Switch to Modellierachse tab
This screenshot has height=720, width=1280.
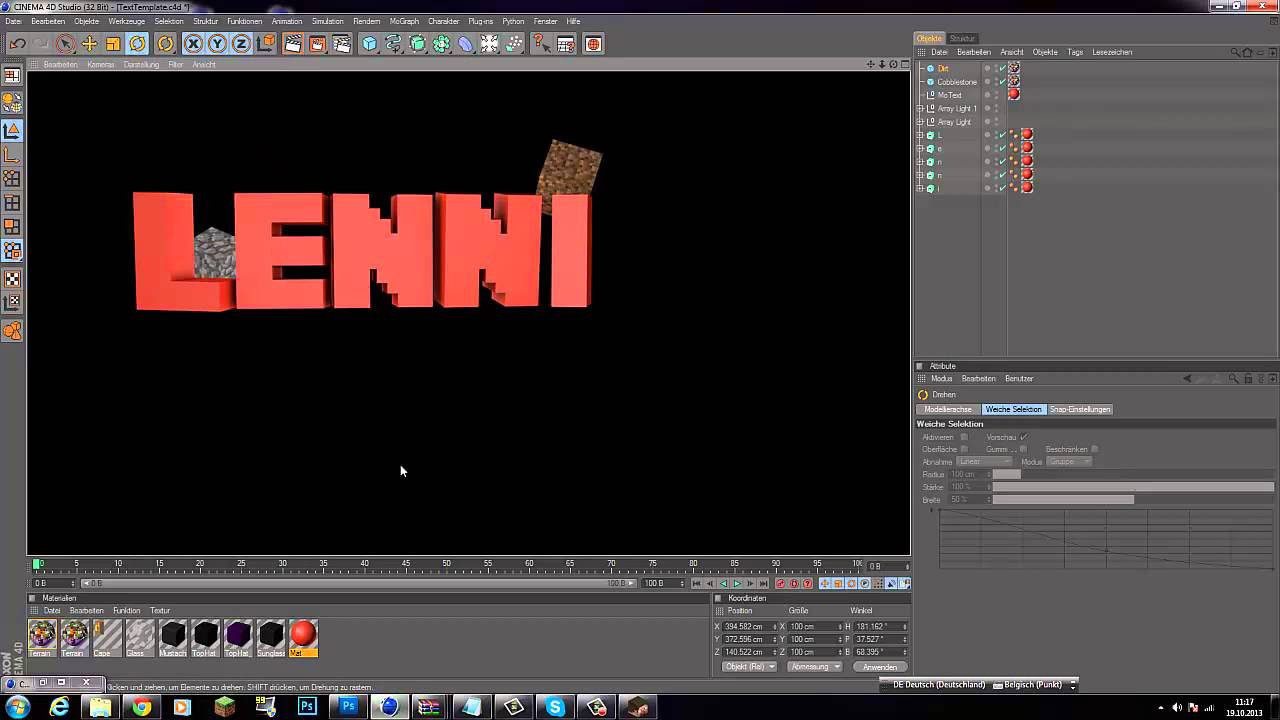(948, 409)
